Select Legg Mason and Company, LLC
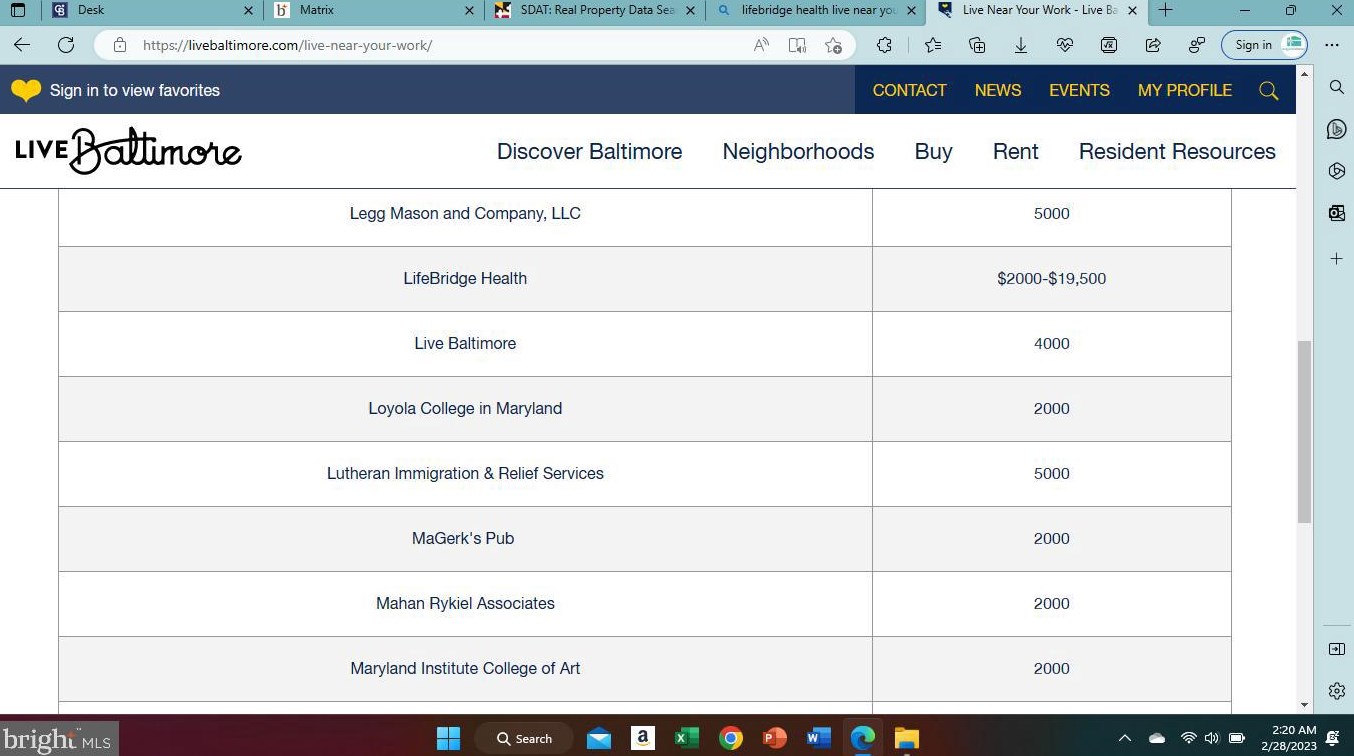 coord(465,213)
